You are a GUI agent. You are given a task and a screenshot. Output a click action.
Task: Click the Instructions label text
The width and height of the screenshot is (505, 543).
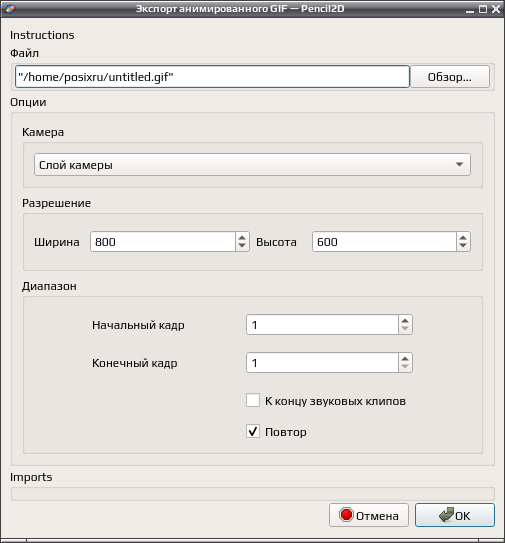coord(42,35)
